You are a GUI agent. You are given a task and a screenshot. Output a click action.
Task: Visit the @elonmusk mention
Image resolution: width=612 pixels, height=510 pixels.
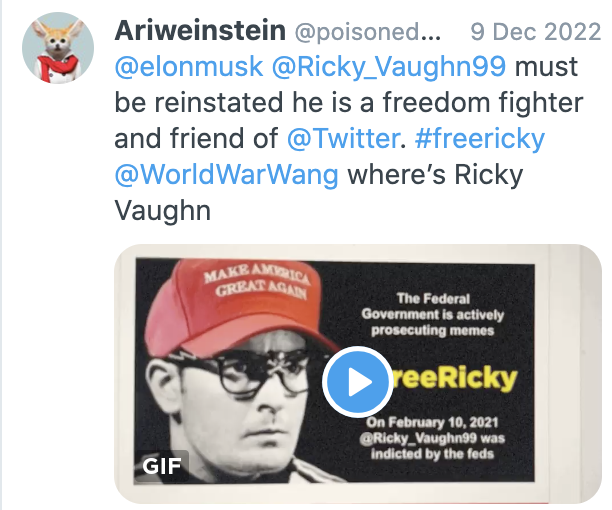189,66
